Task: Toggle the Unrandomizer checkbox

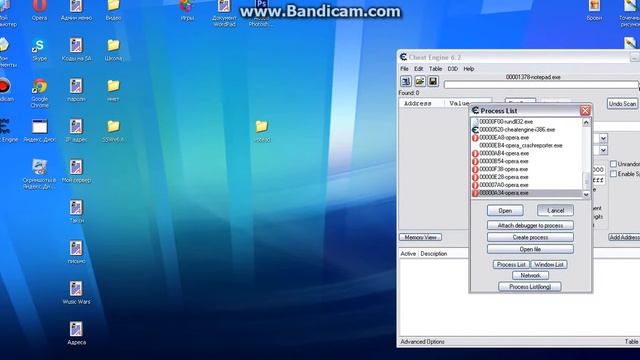Action: [613, 164]
